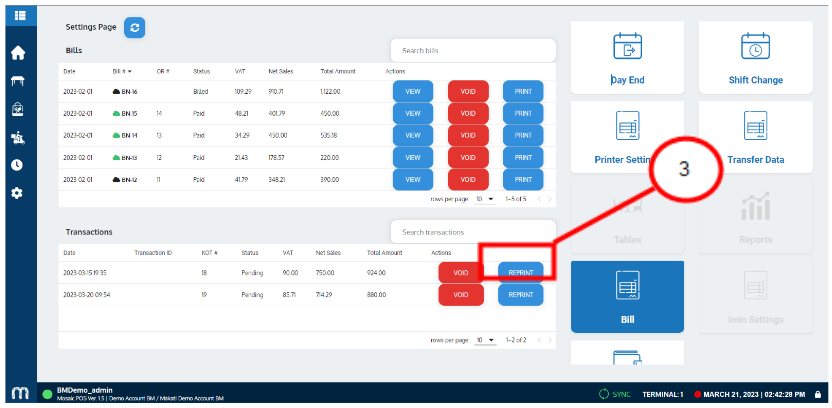Viewport: 832px width, 408px height.
Task: Void bill BN-15
Action: (x=468, y=114)
